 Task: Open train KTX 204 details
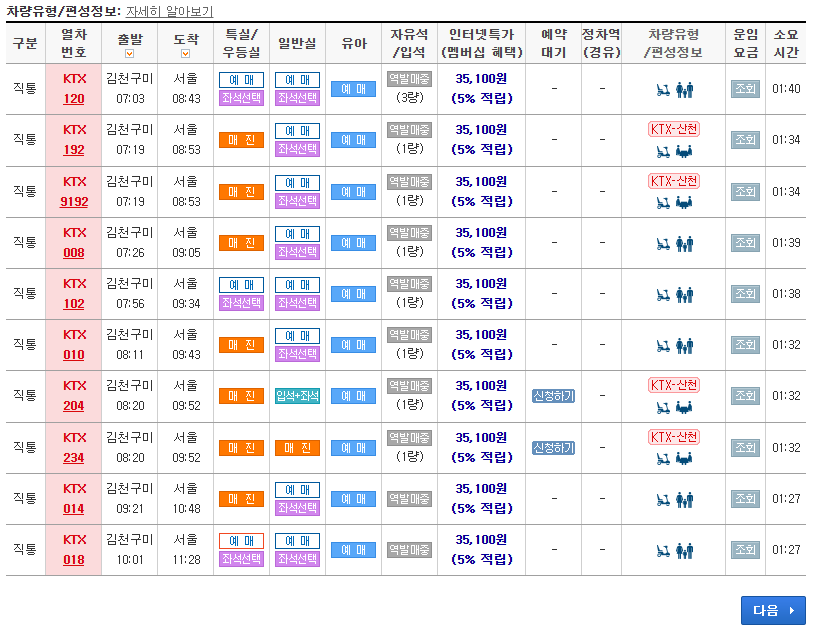(73, 406)
